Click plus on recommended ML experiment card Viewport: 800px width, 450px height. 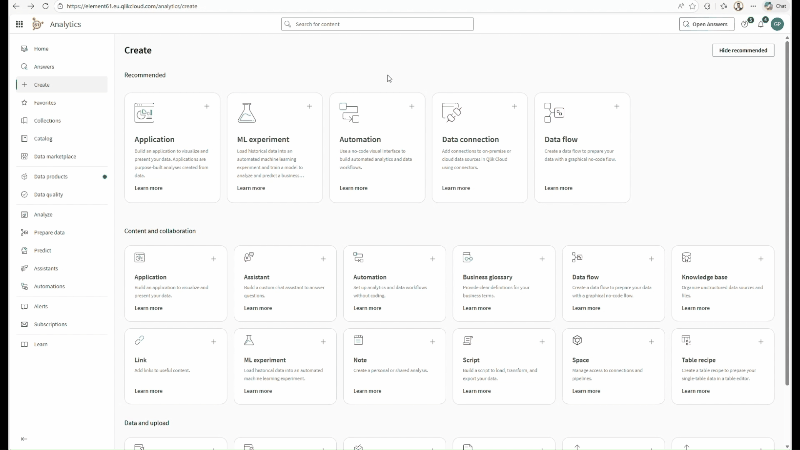(309, 107)
